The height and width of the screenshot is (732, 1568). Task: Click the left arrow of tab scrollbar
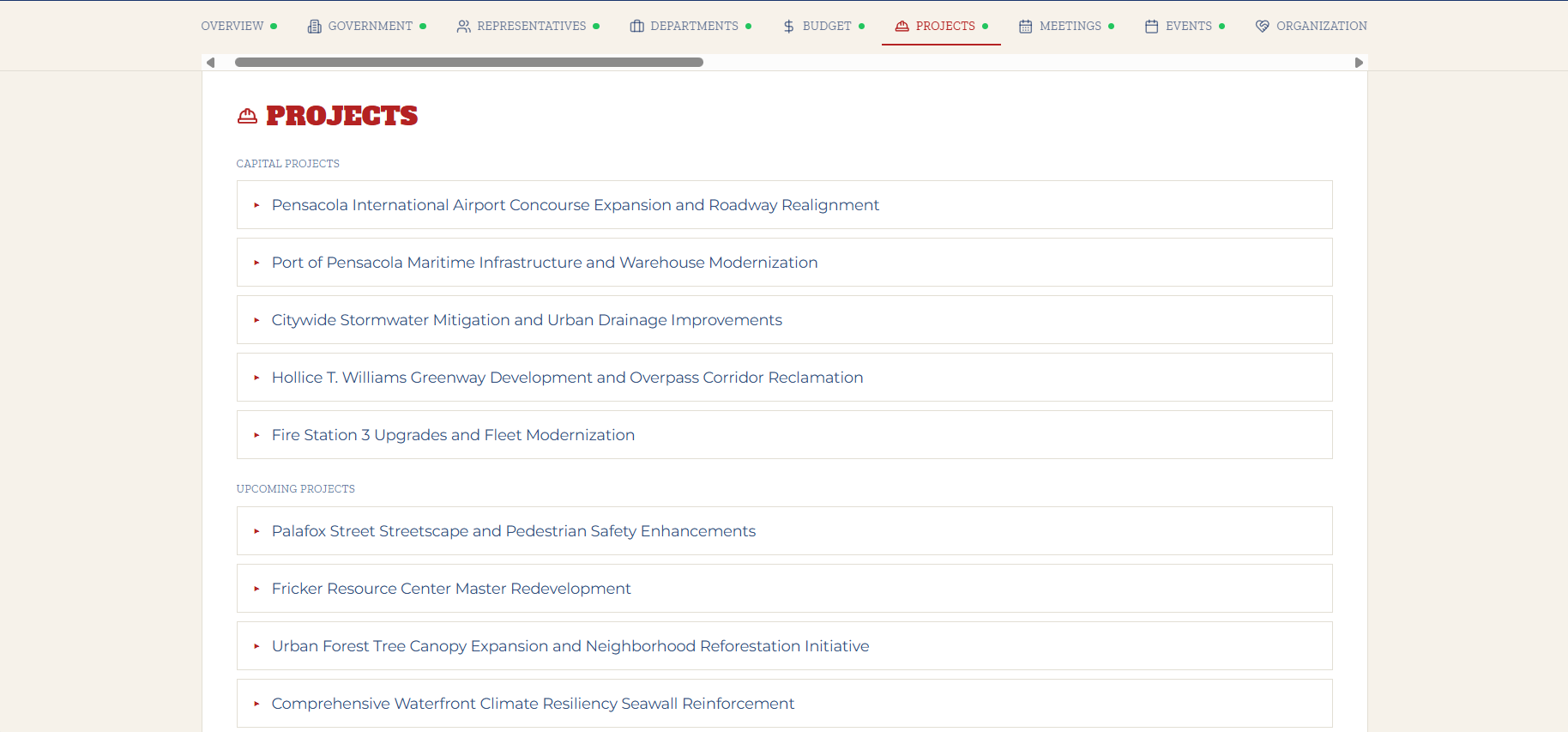tap(210, 63)
